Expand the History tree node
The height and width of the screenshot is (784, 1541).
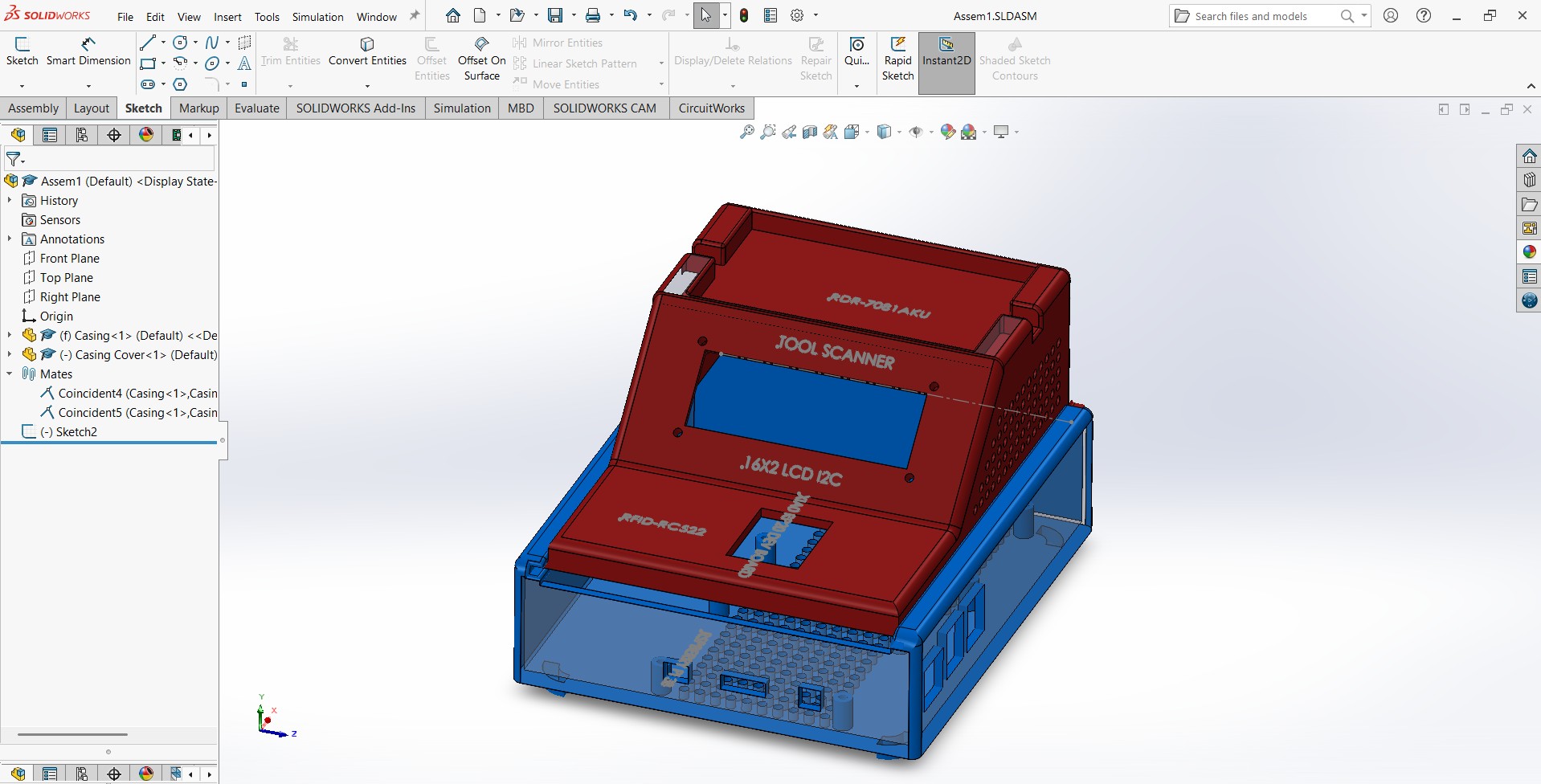[10, 200]
